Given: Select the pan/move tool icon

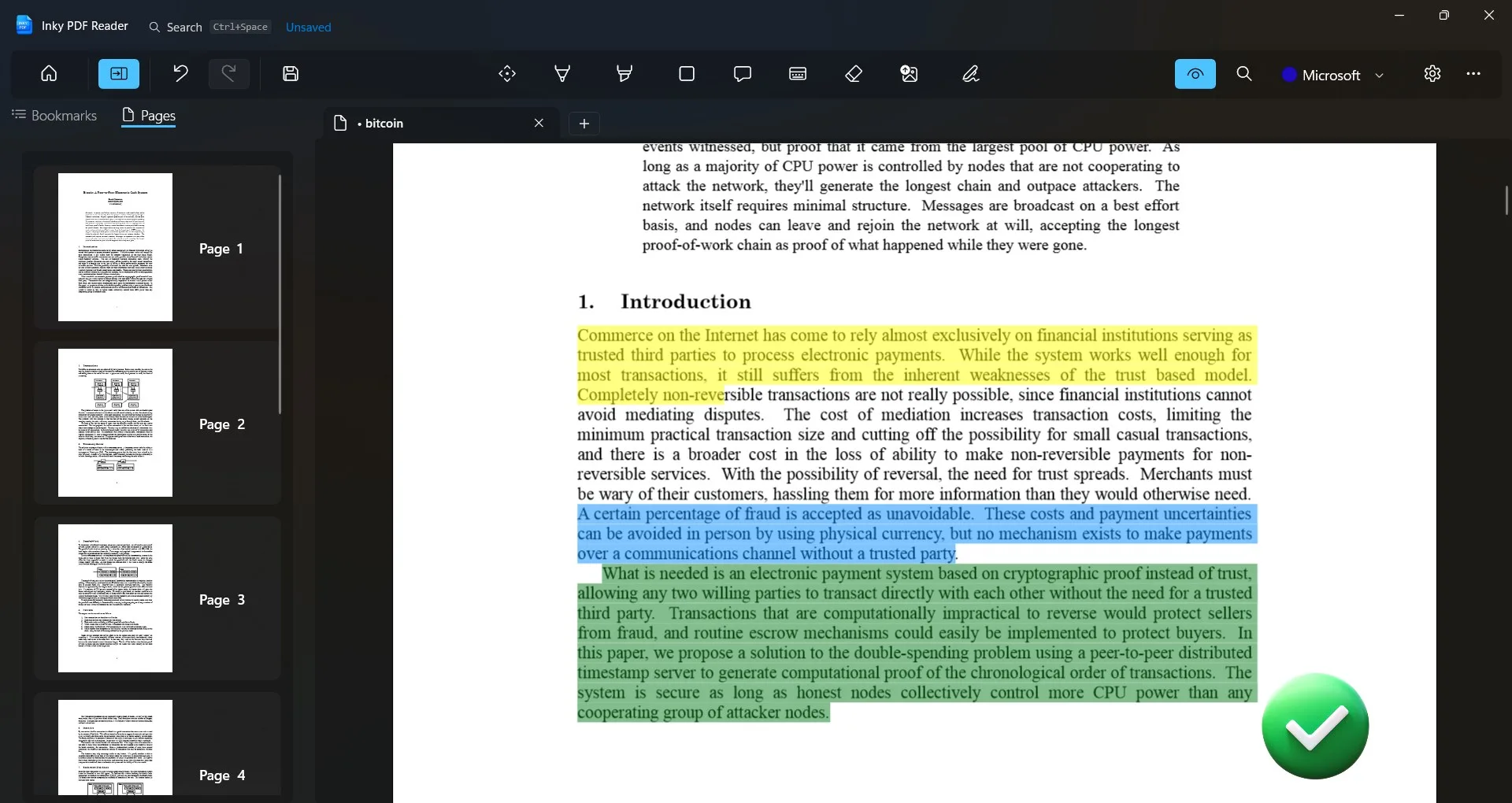Looking at the screenshot, I should click(x=507, y=74).
